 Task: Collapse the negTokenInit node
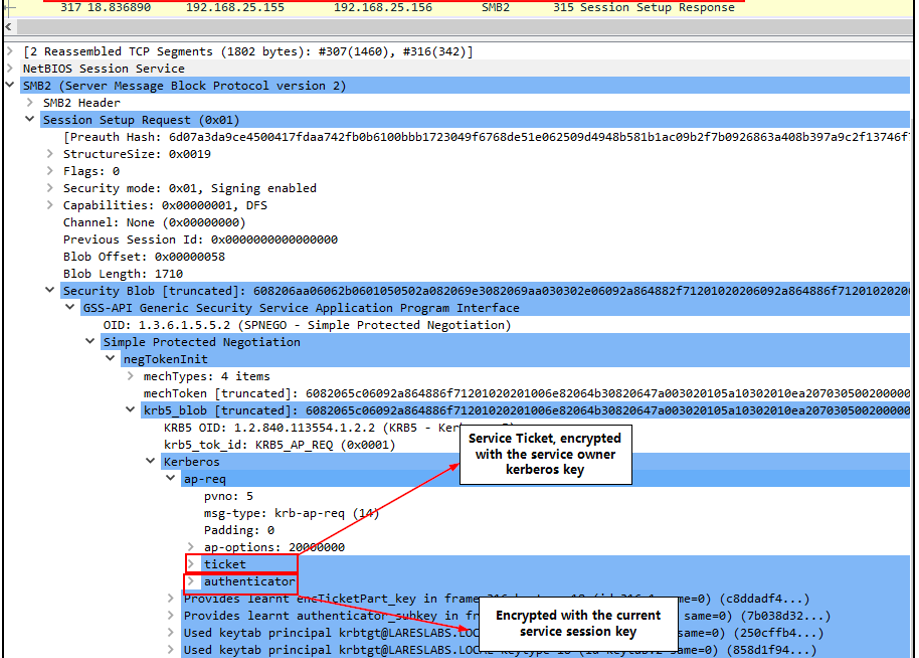coord(110,359)
